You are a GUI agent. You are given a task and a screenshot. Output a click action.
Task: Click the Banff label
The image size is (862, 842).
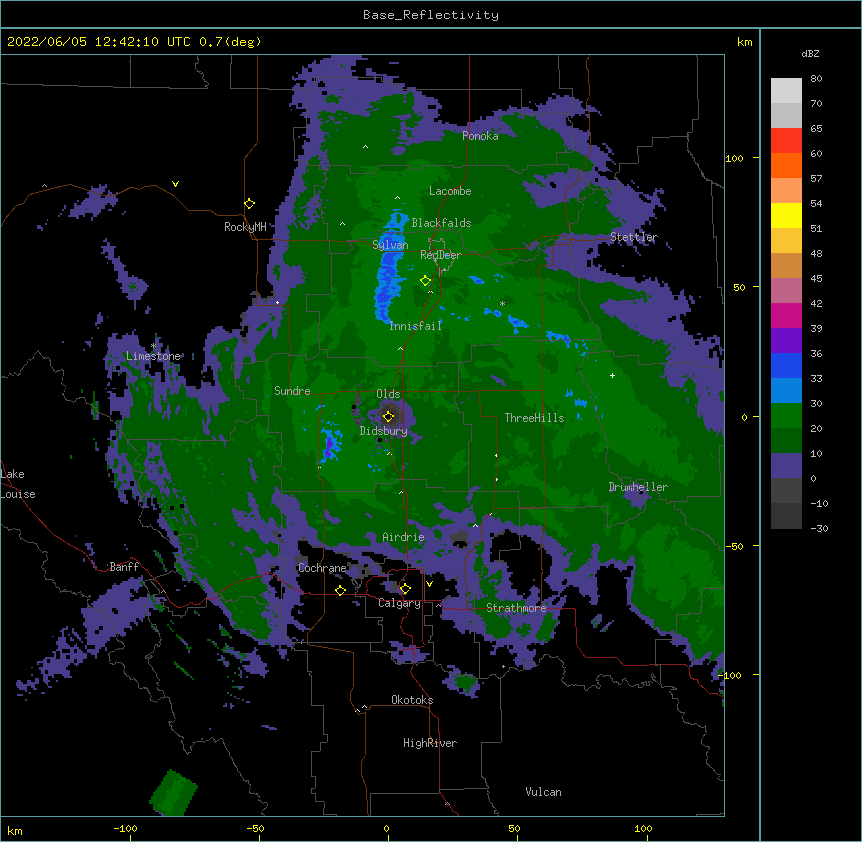coord(124,567)
